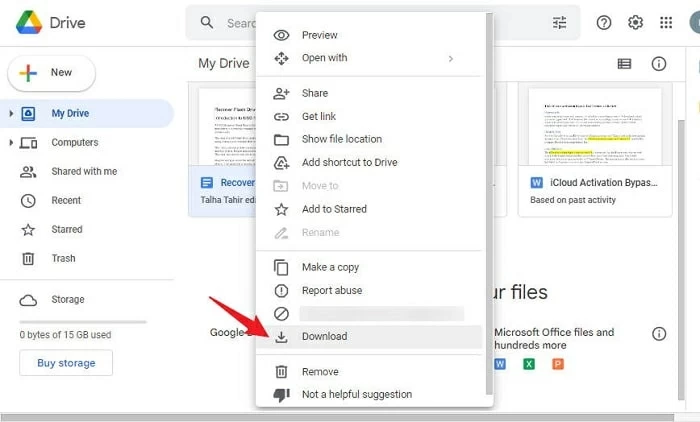
Task: Select Download from context menu
Action: click(324, 336)
